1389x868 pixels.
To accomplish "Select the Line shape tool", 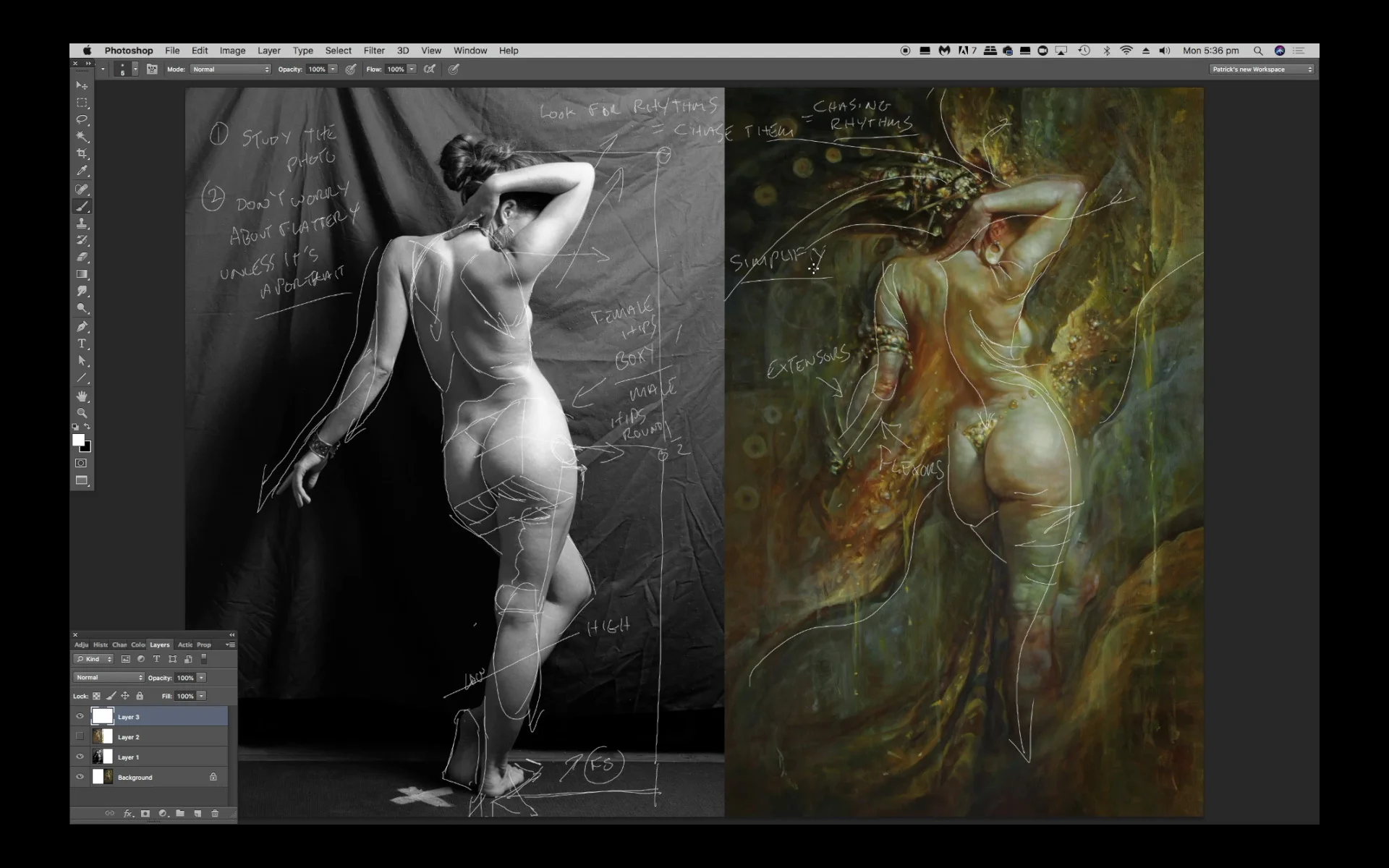I will pos(82,378).
